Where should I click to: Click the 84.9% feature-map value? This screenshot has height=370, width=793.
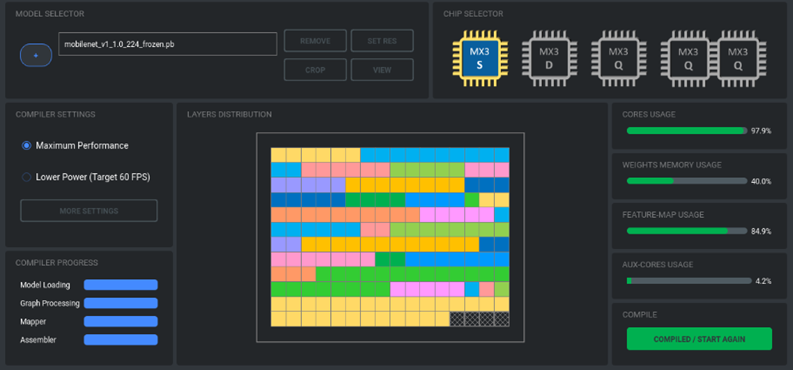pyautogui.click(x=761, y=232)
